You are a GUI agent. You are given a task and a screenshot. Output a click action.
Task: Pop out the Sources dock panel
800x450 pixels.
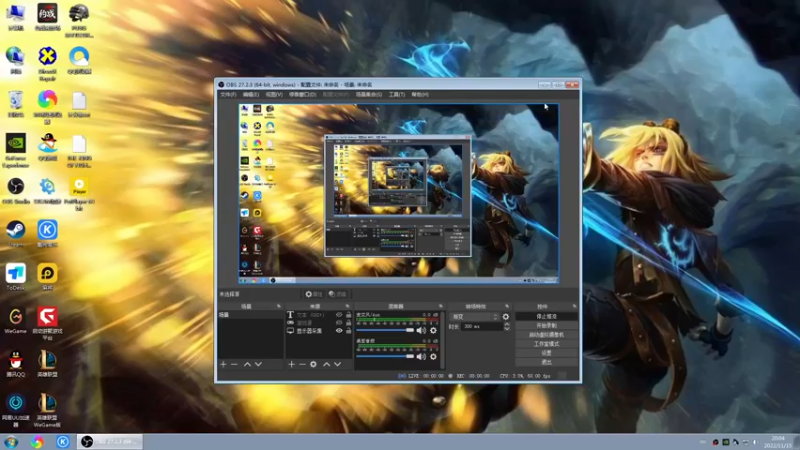(347, 306)
